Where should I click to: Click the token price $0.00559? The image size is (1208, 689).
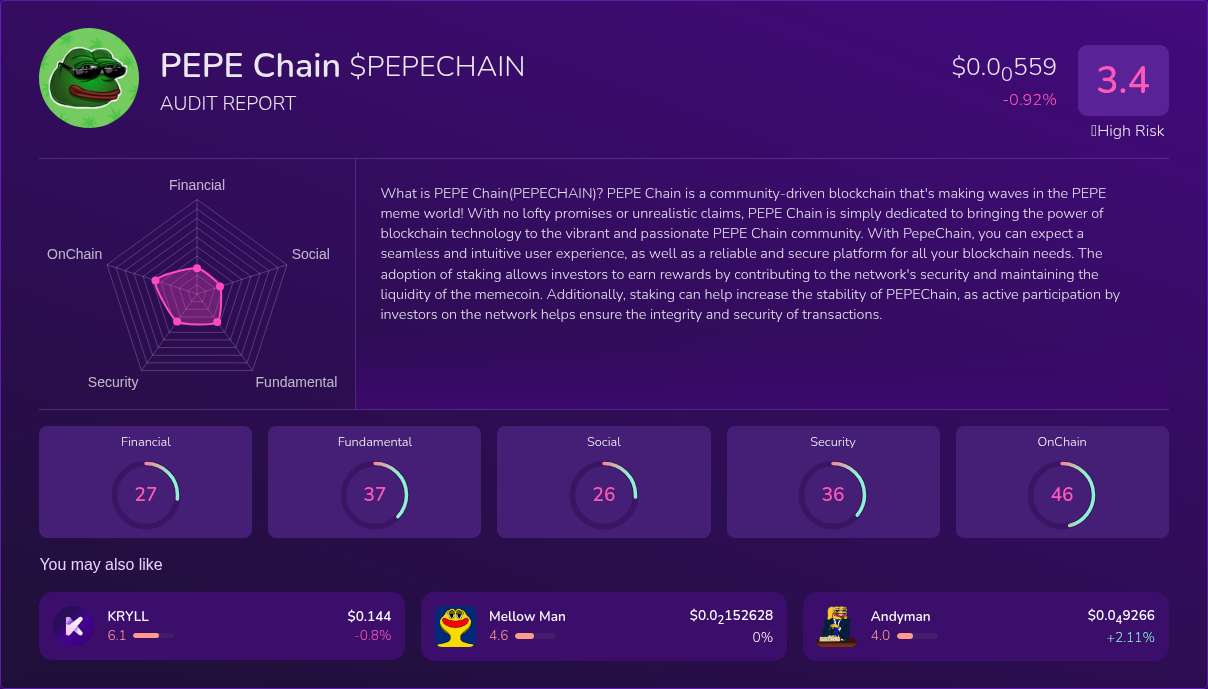coord(1004,66)
